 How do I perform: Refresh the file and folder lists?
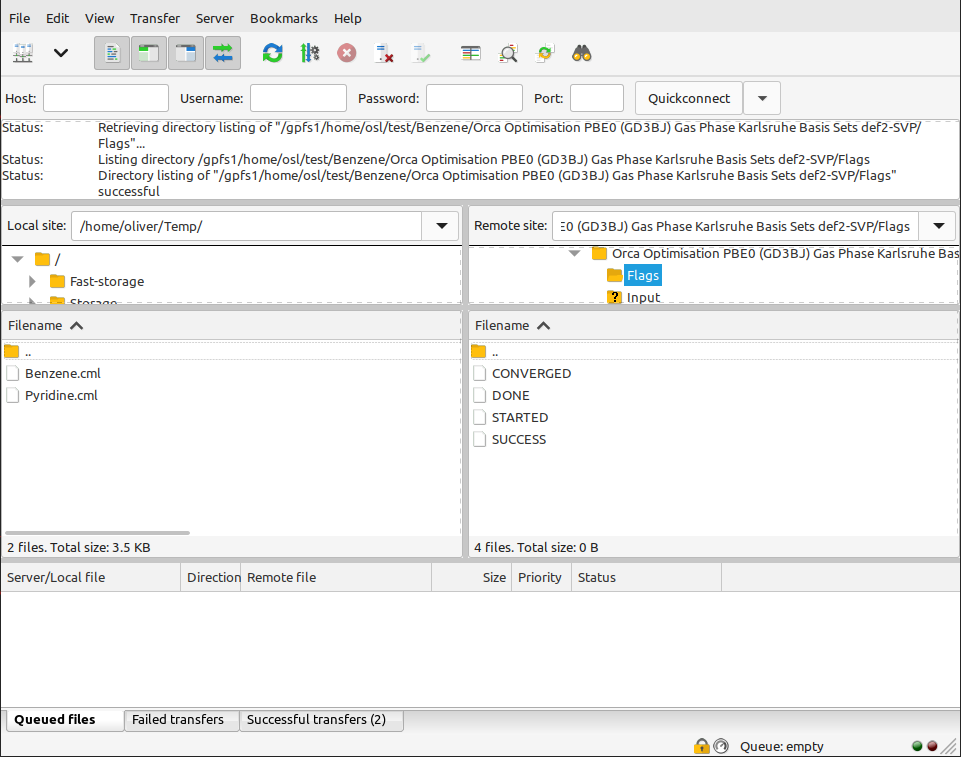point(272,53)
